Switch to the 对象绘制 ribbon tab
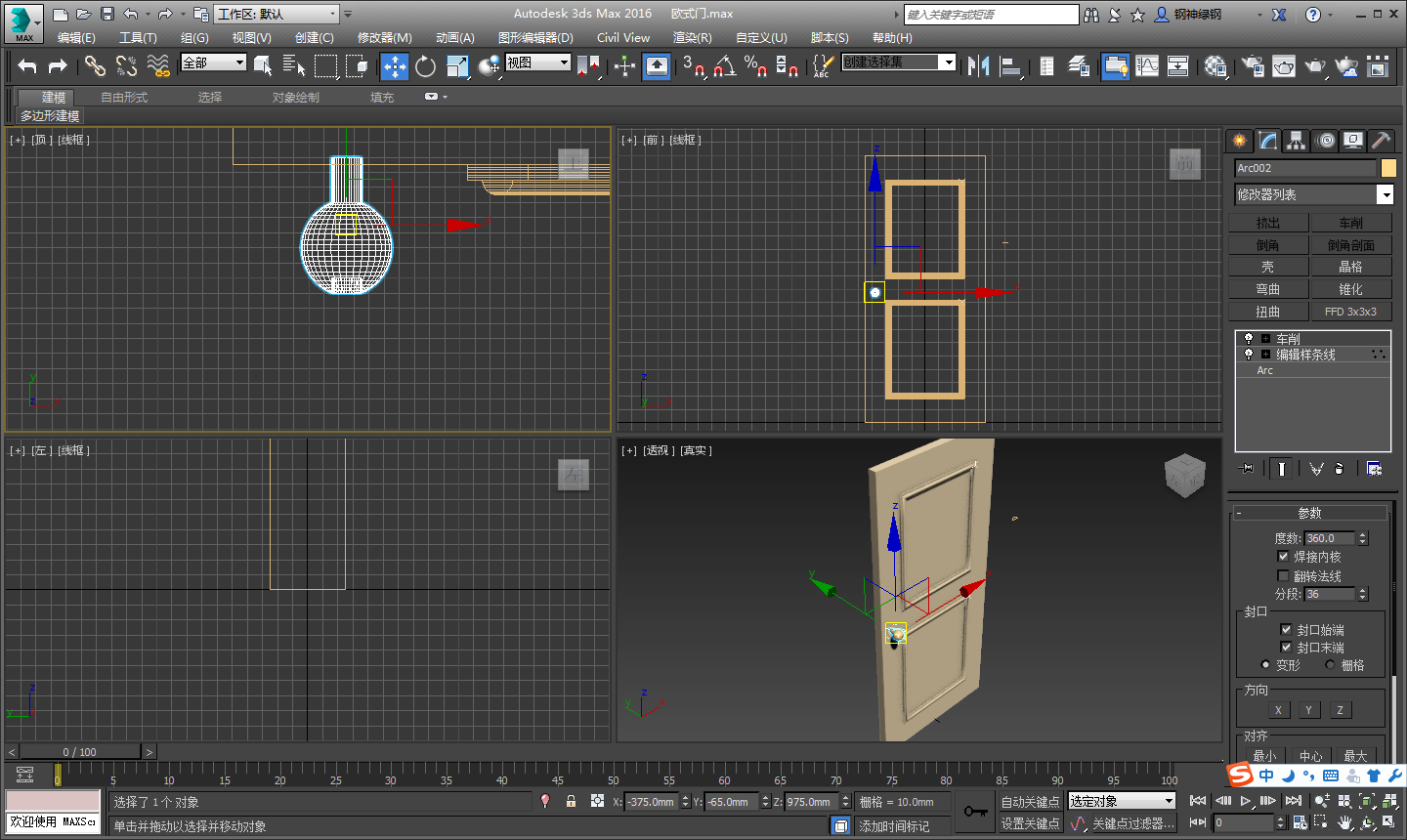Viewport: 1407px width, 840px height. (x=296, y=97)
